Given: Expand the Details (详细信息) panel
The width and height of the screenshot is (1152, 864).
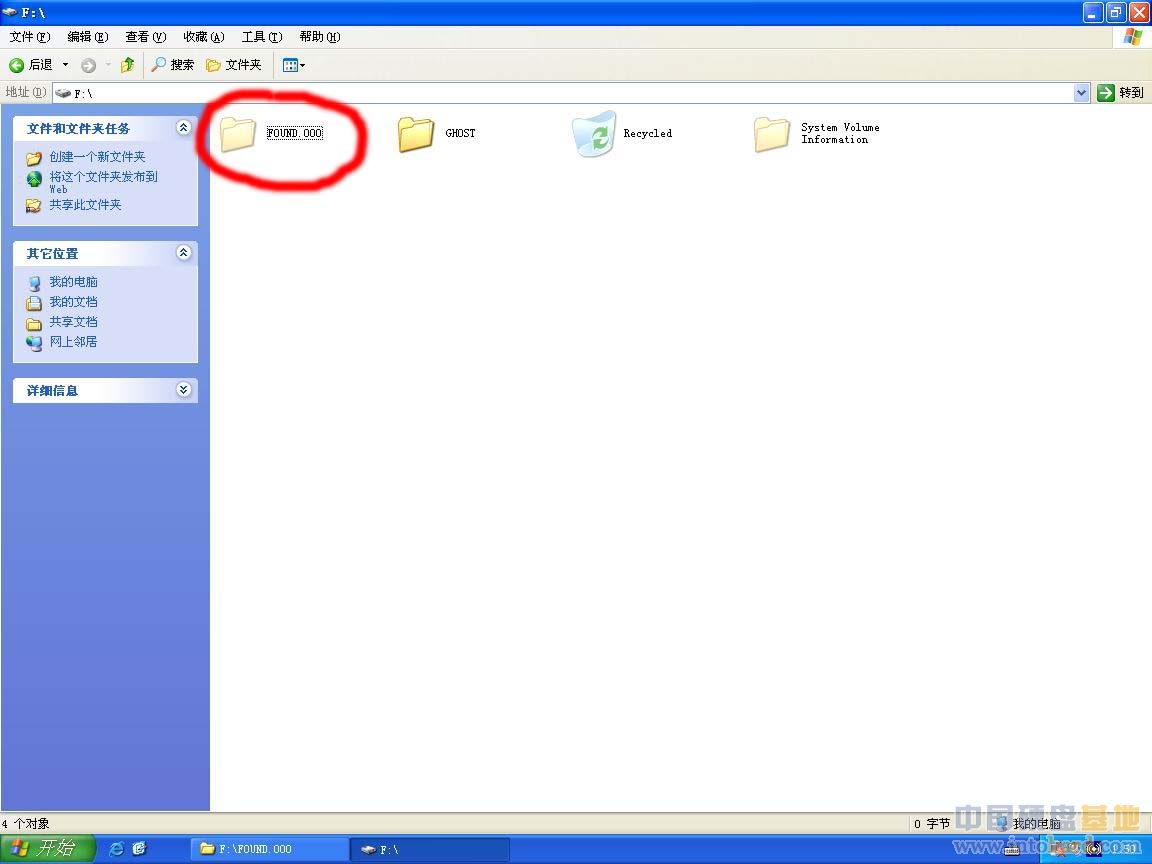Looking at the screenshot, I should 184,389.
